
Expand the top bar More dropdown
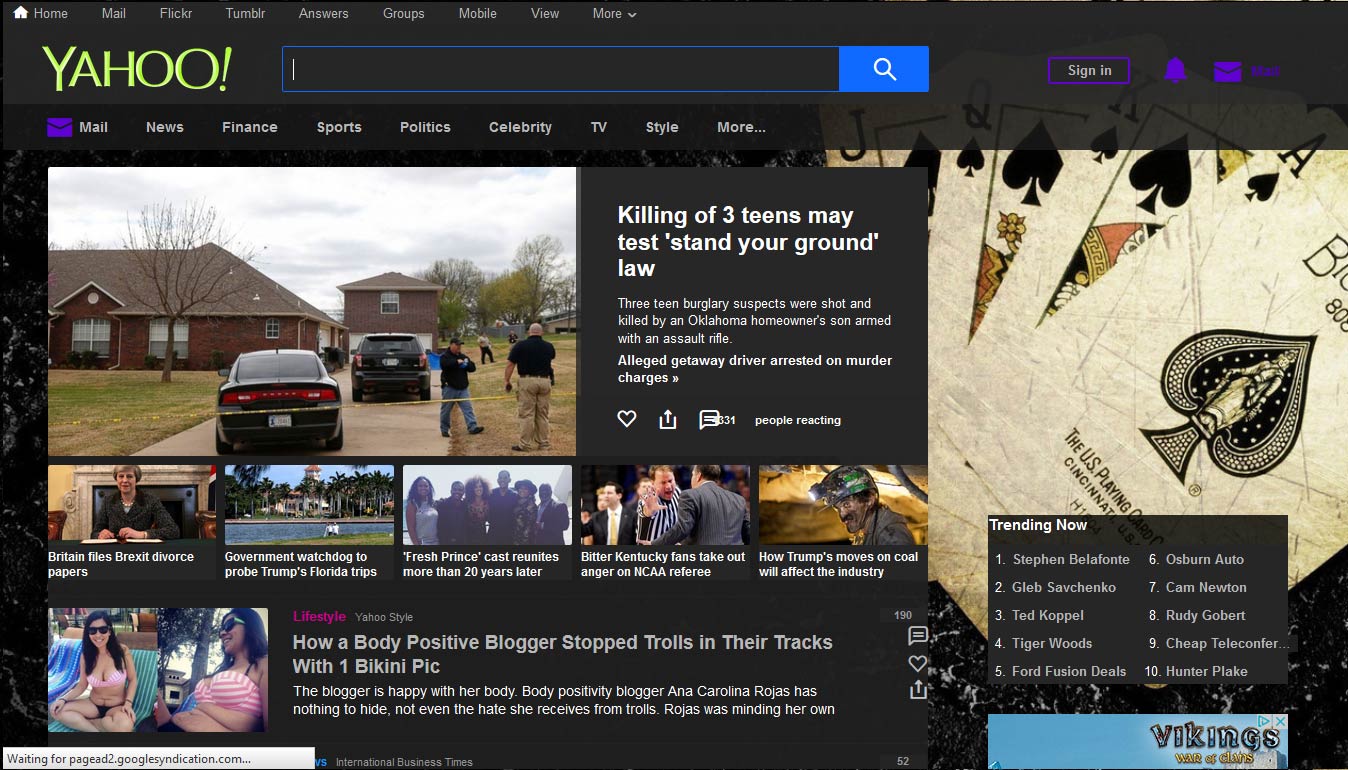pos(614,14)
